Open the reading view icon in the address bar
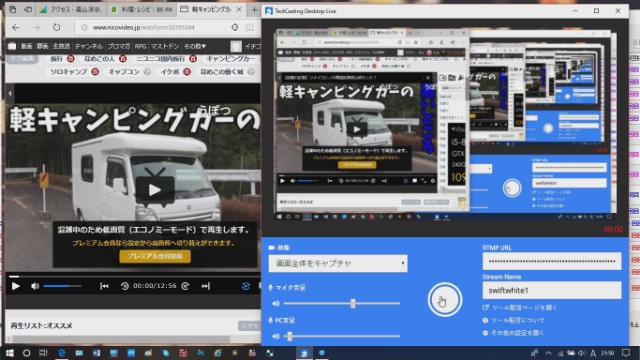 click(x=249, y=27)
